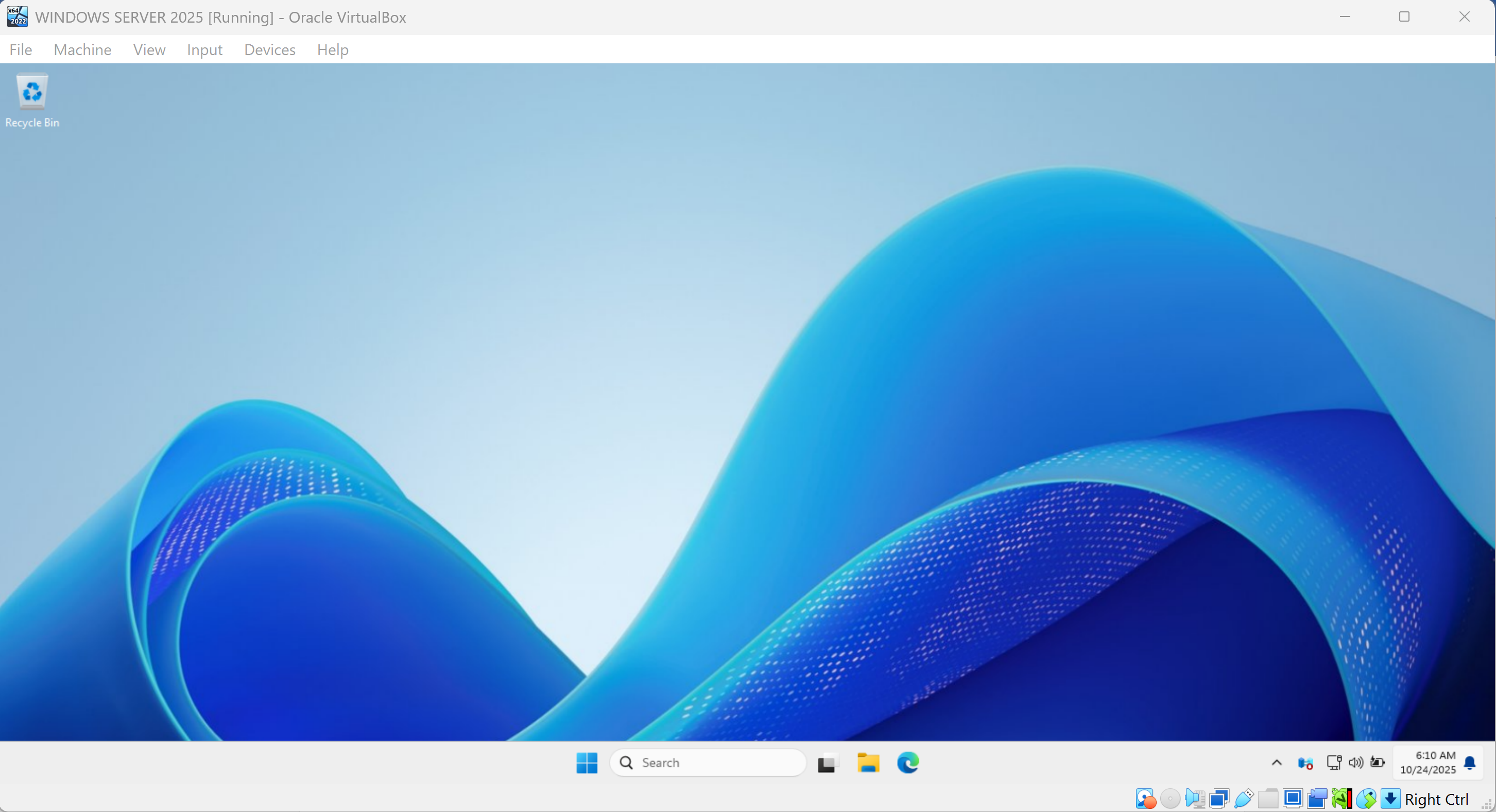Open the View dropdown menu
Screen dimensions: 1496x812
149,50
